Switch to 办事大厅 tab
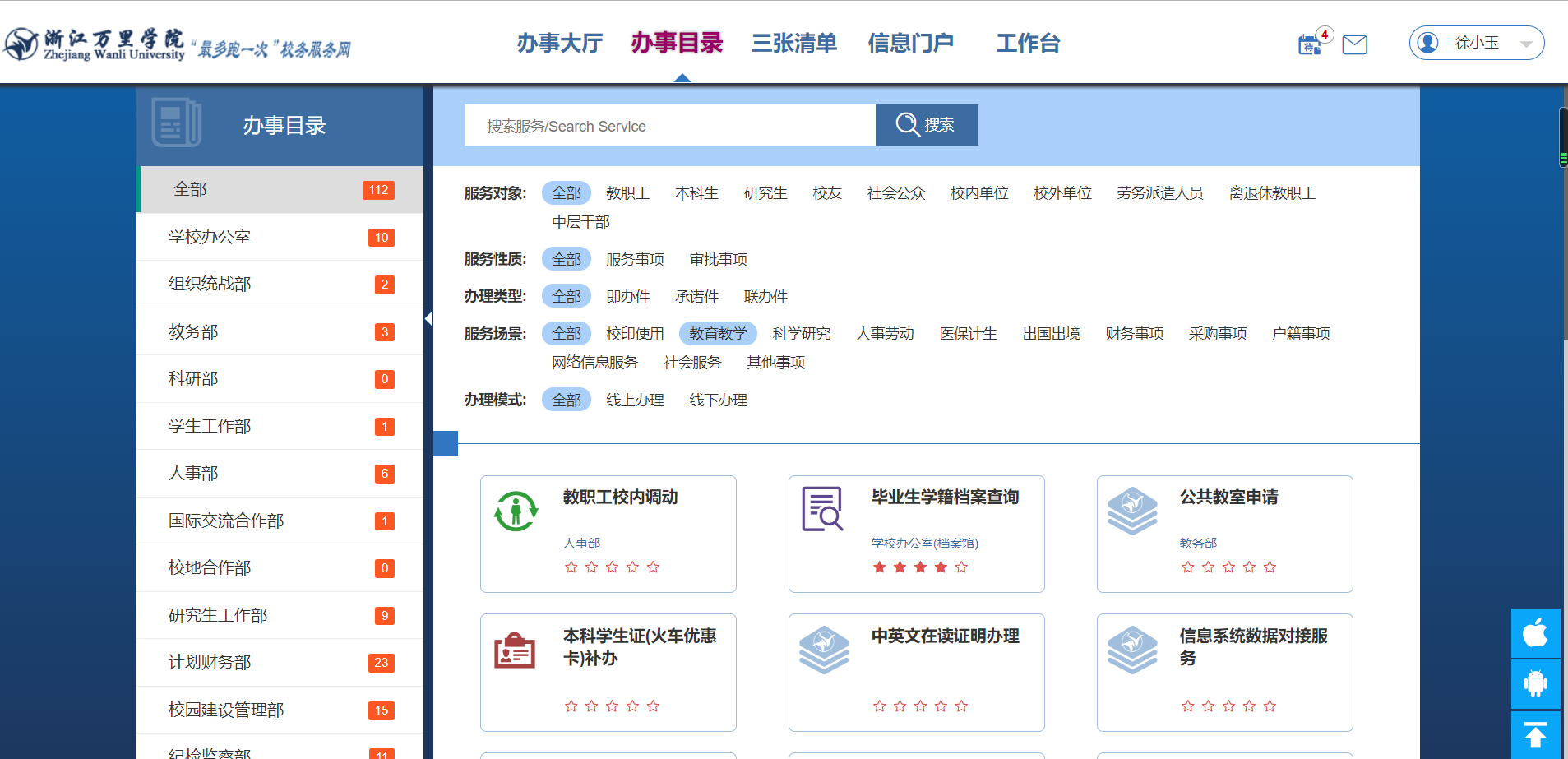This screenshot has height=759, width=1568. point(559,43)
